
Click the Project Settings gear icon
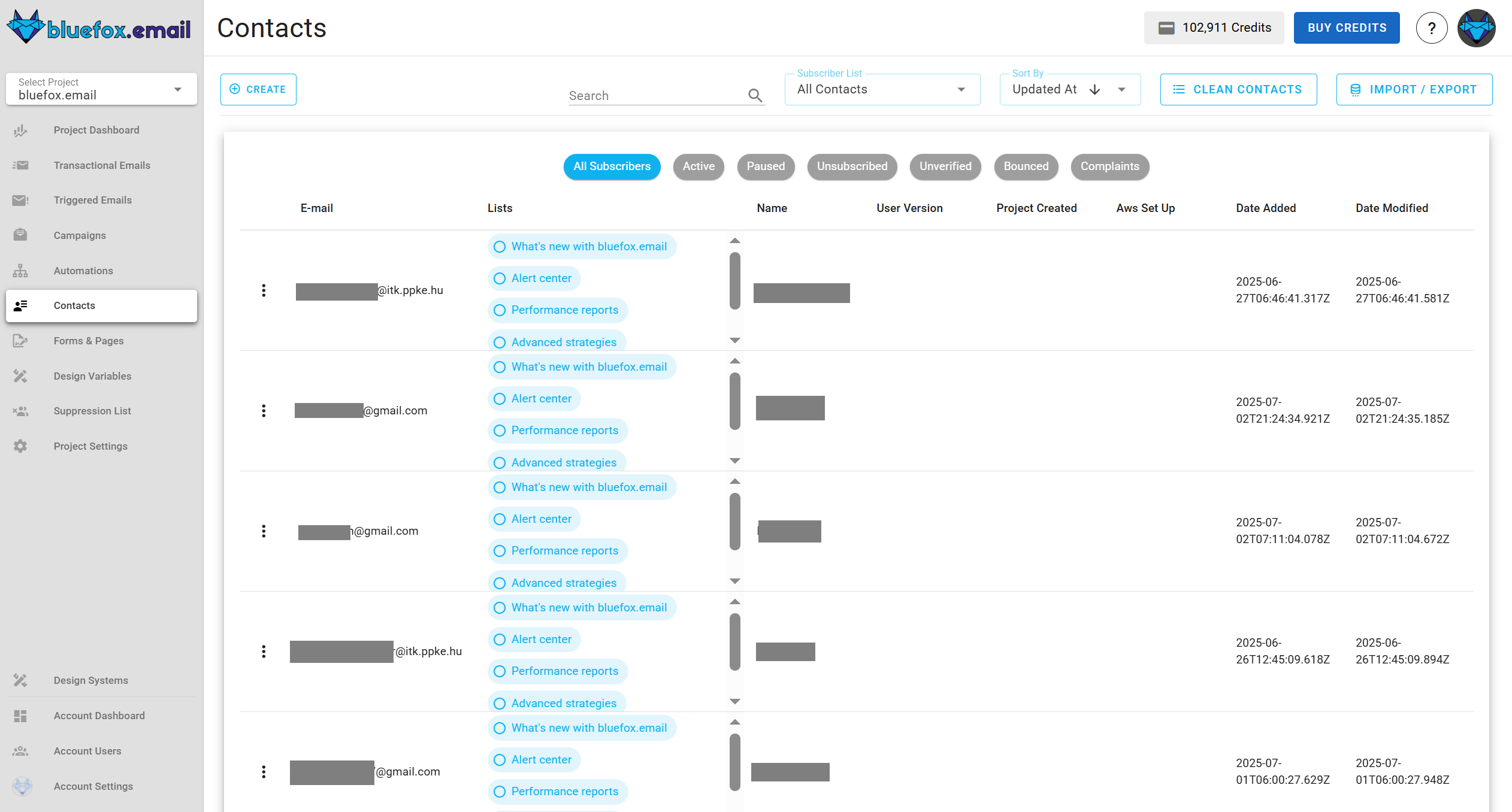(x=20, y=446)
